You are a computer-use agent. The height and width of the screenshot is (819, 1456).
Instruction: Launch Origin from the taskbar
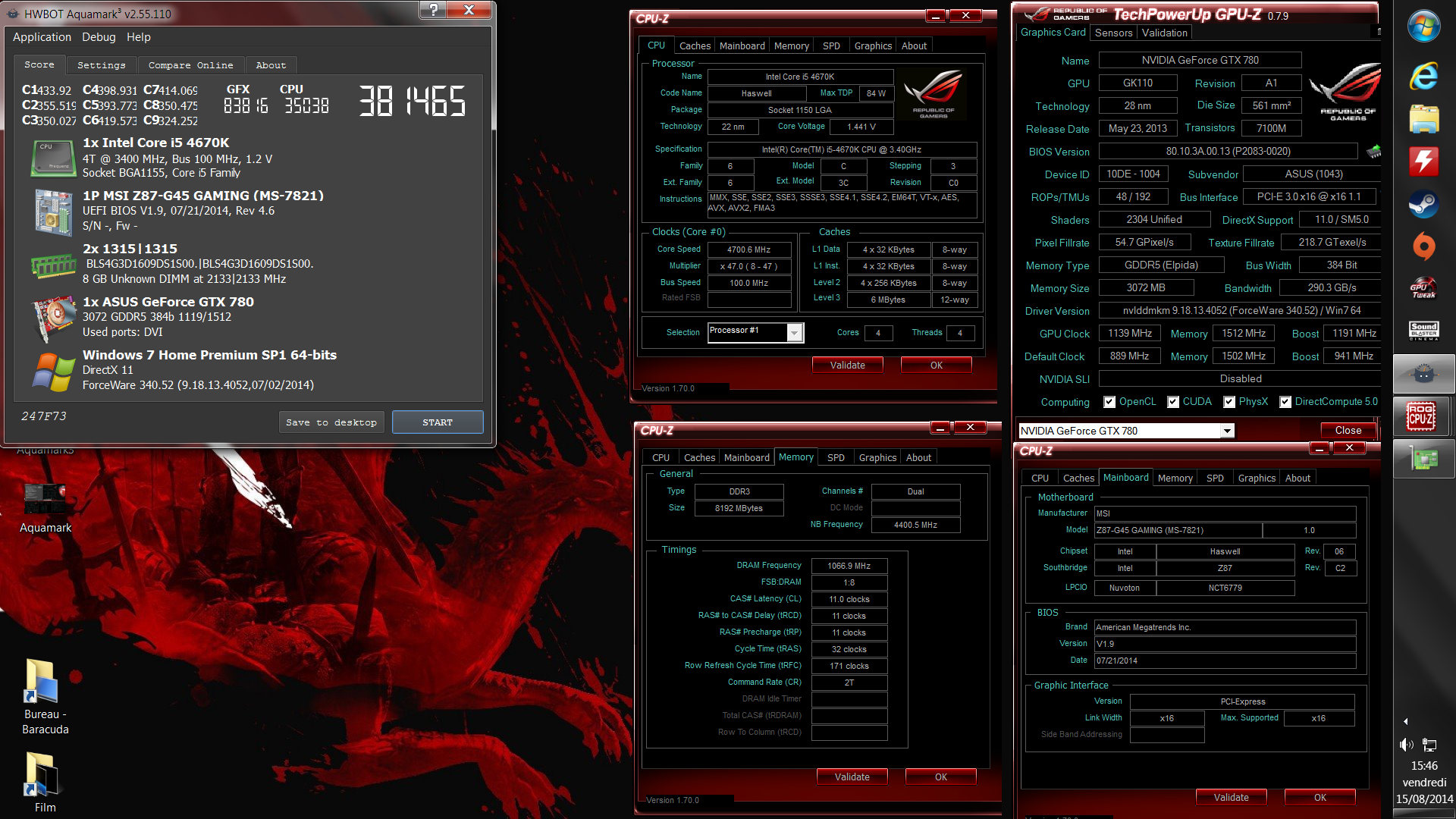tap(1423, 246)
